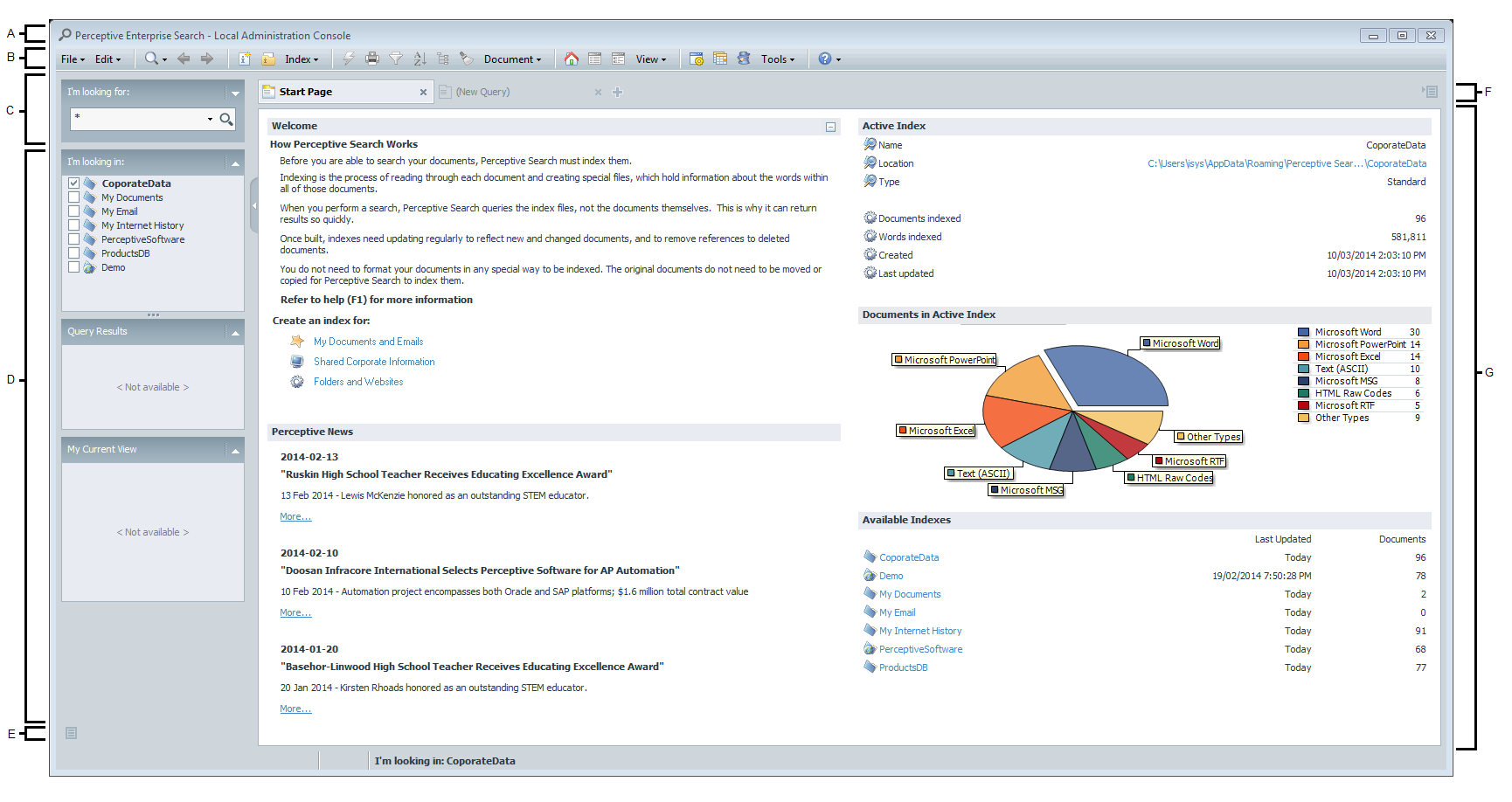Check the ProductsDB index checkbox
This screenshot has width=1512, height=802.
click(x=74, y=253)
